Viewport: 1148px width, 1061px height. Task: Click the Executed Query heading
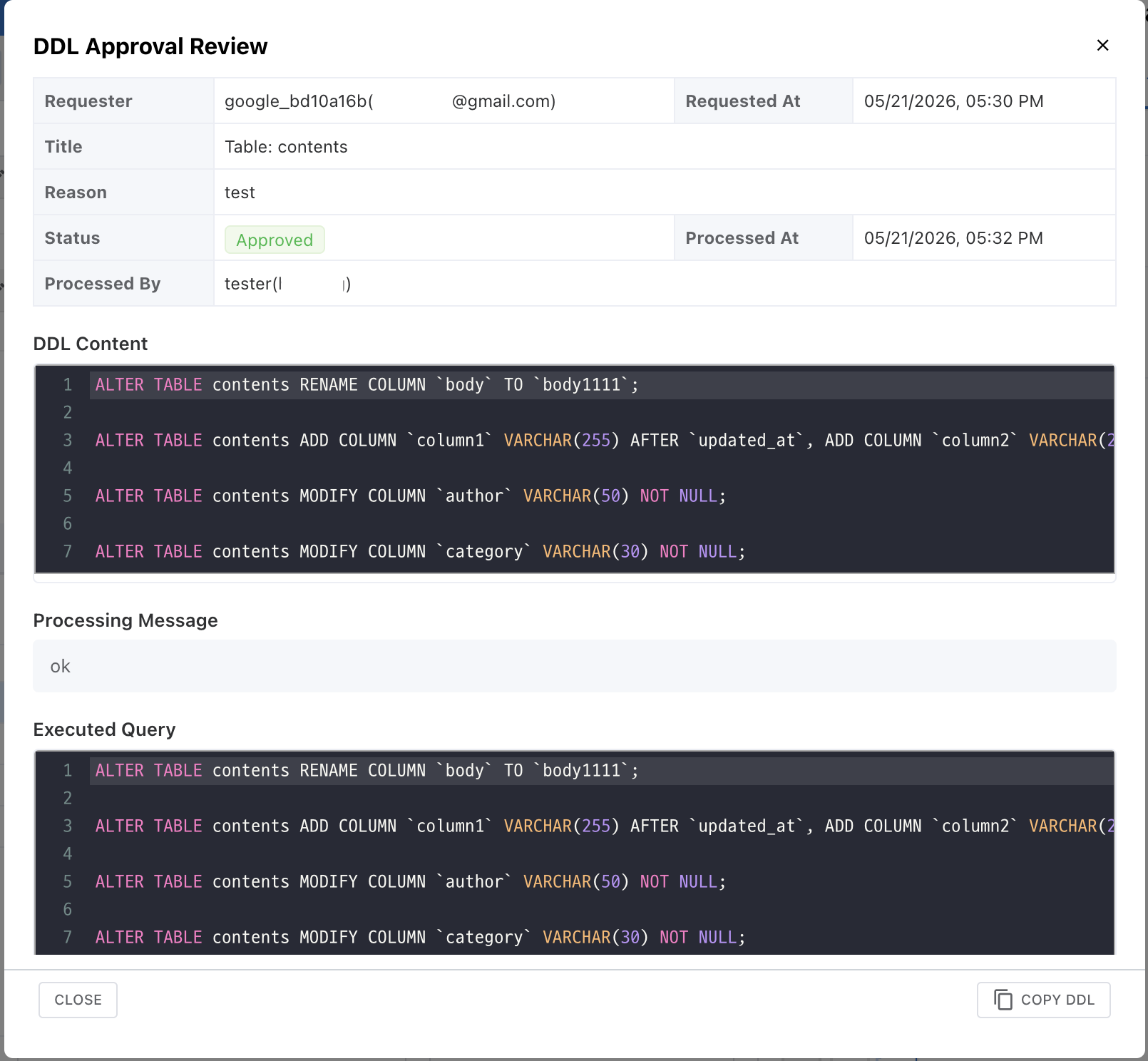tap(104, 729)
